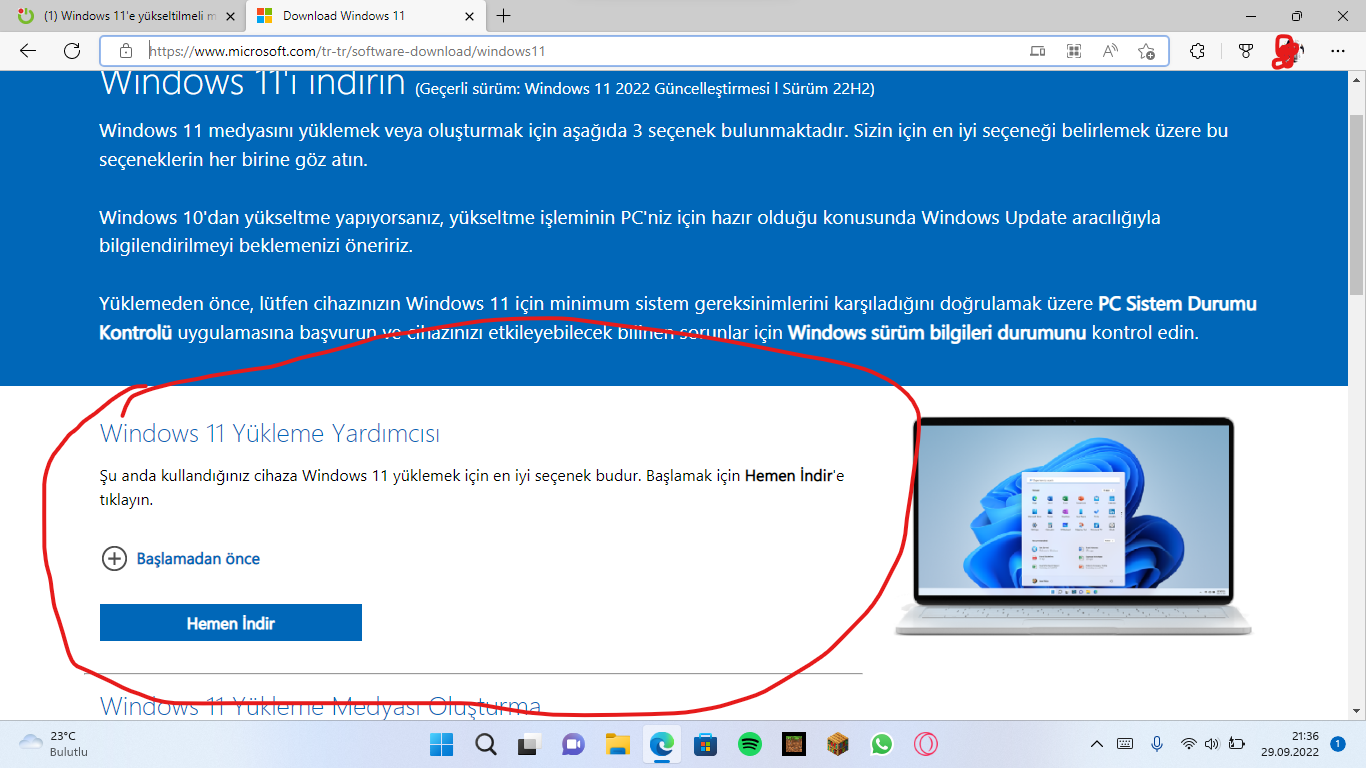The height and width of the screenshot is (768, 1366).
Task: Expand the 'Başlamadan önce' section
Action: (x=181, y=559)
